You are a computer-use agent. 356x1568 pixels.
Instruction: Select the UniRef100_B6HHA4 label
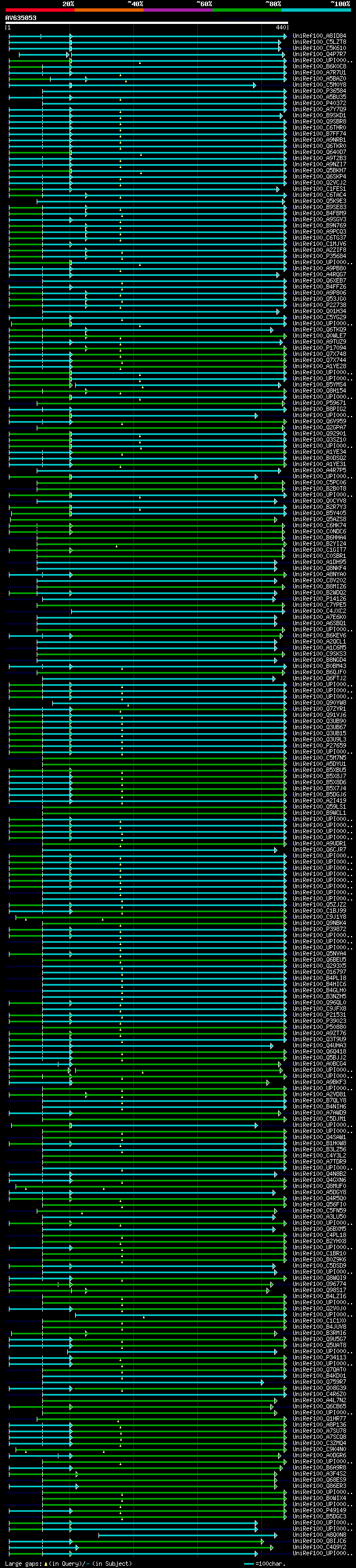pyautogui.click(x=319, y=537)
